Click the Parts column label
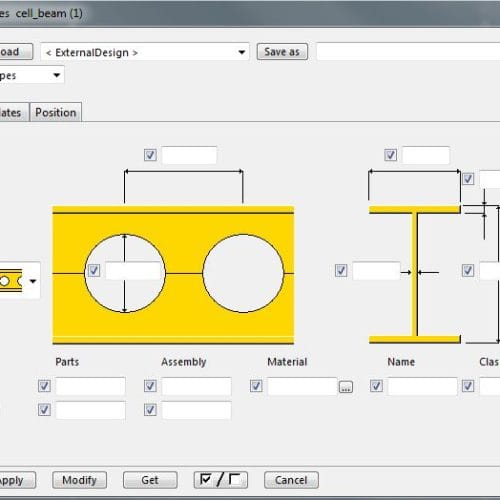This screenshot has width=500, height=500. pos(67,362)
